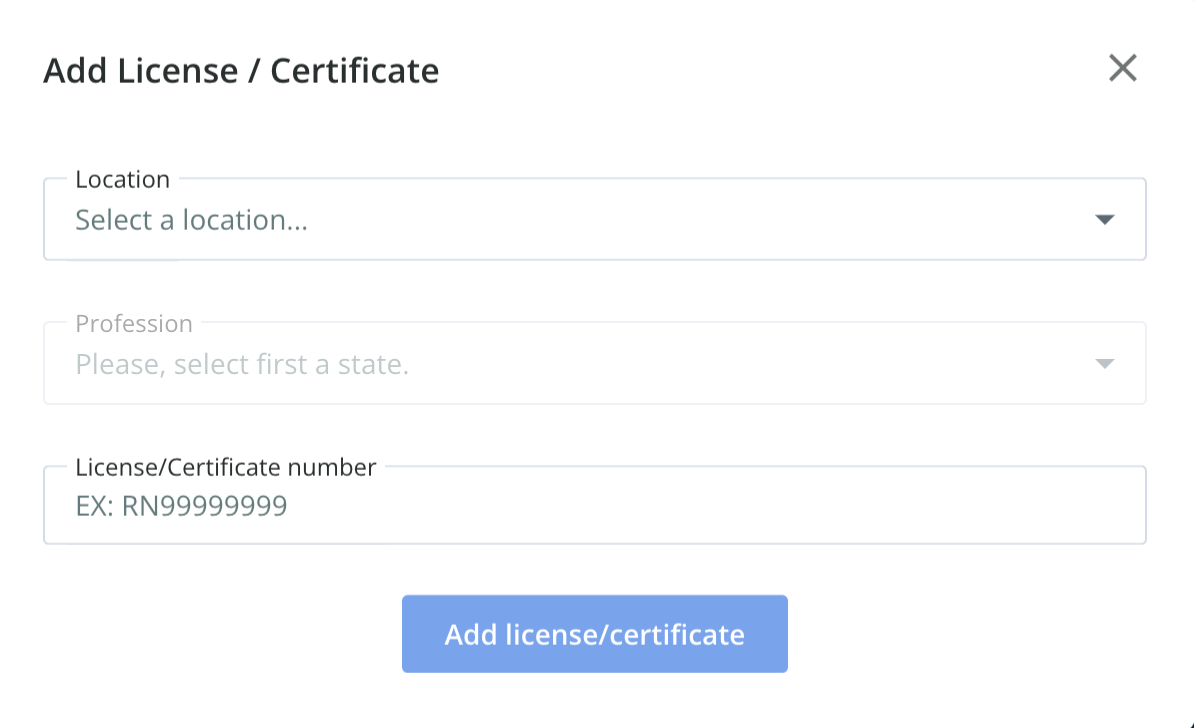The width and height of the screenshot is (1194, 728).
Task: Submit the form with the blue button
Action: point(594,634)
